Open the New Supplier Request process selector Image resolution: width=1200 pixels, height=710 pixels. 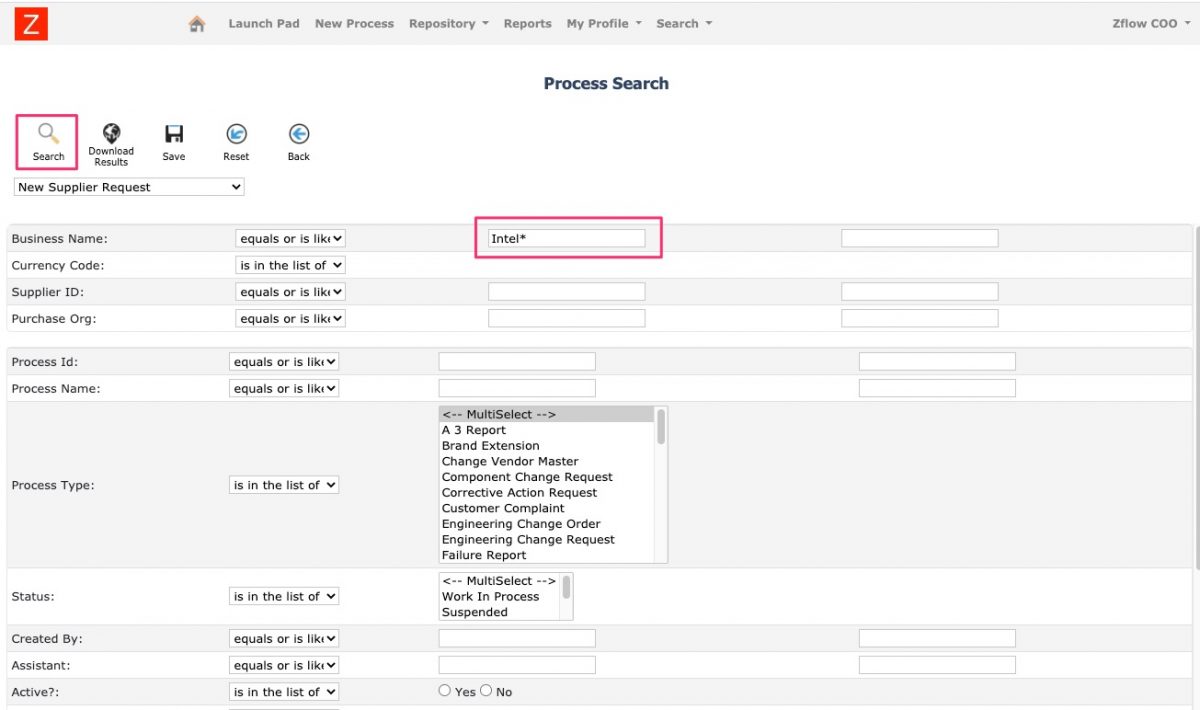click(128, 187)
